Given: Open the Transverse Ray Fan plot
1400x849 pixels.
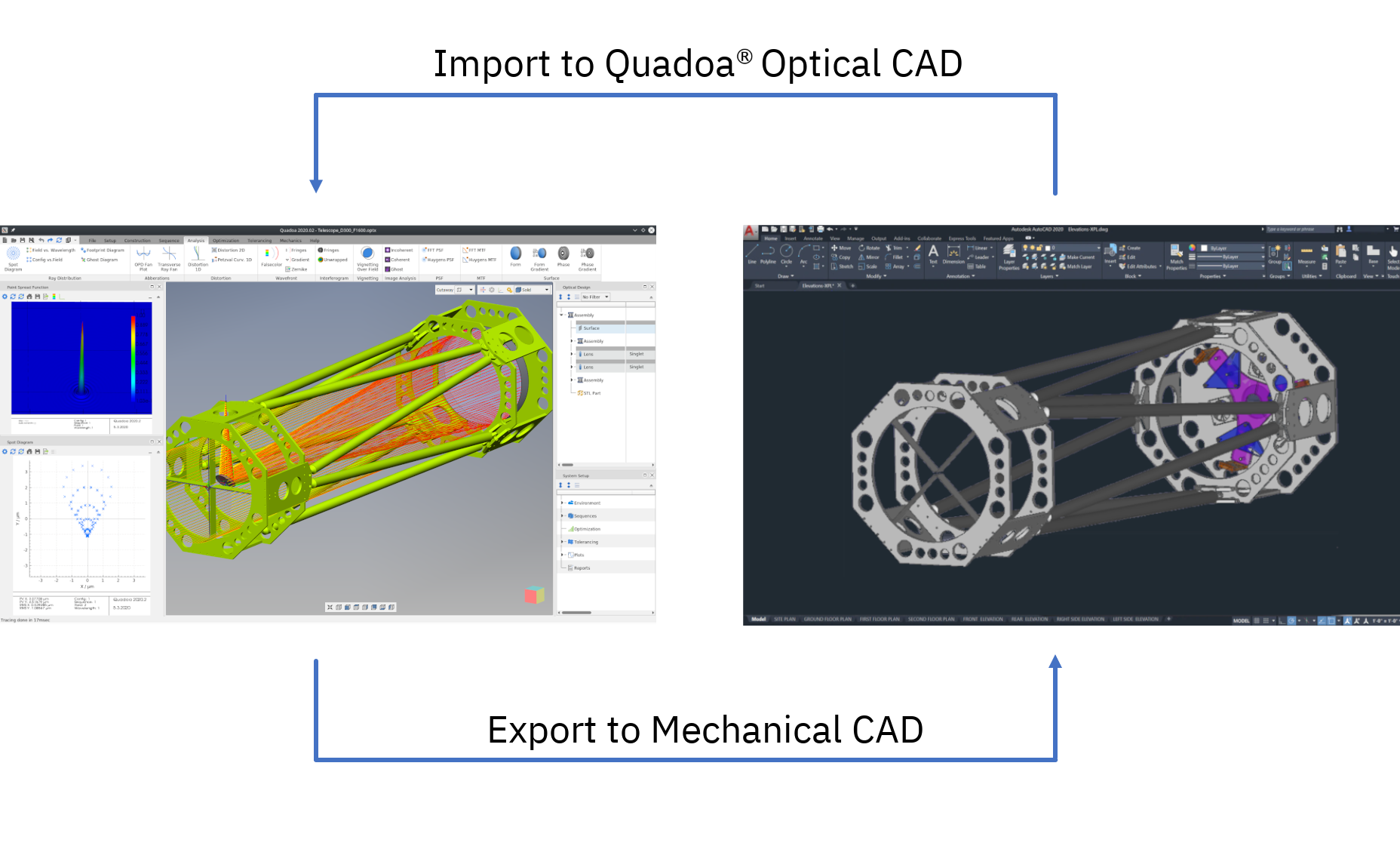Looking at the screenshot, I should [169, 258].
